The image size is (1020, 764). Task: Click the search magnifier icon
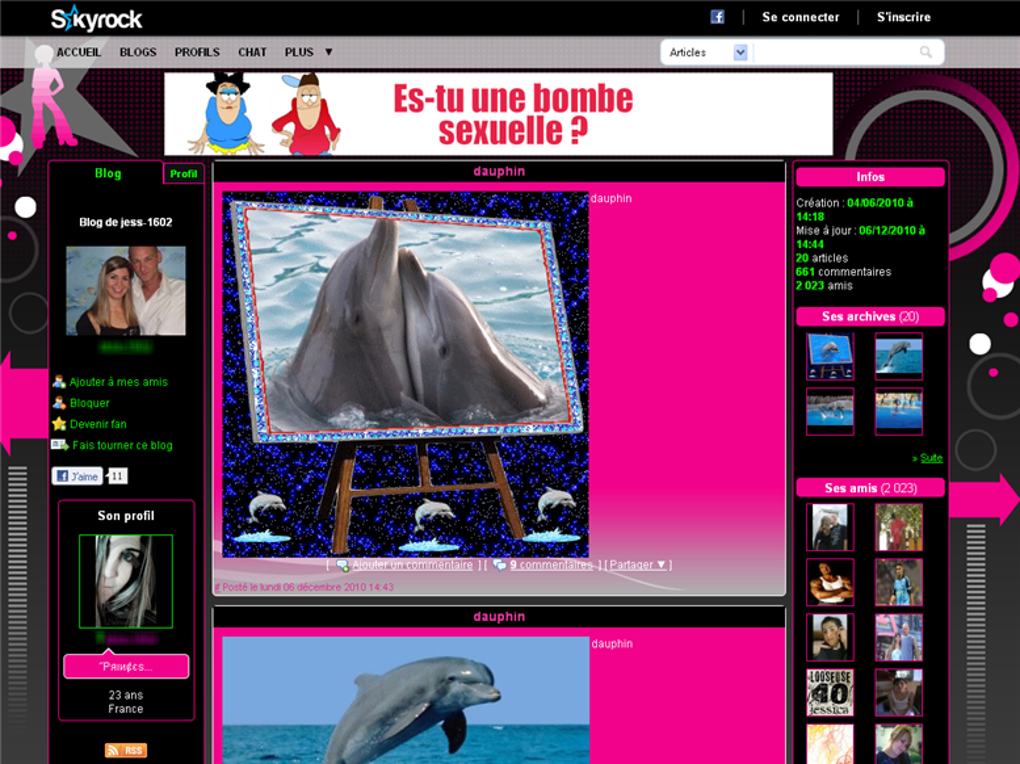[926, 52]
